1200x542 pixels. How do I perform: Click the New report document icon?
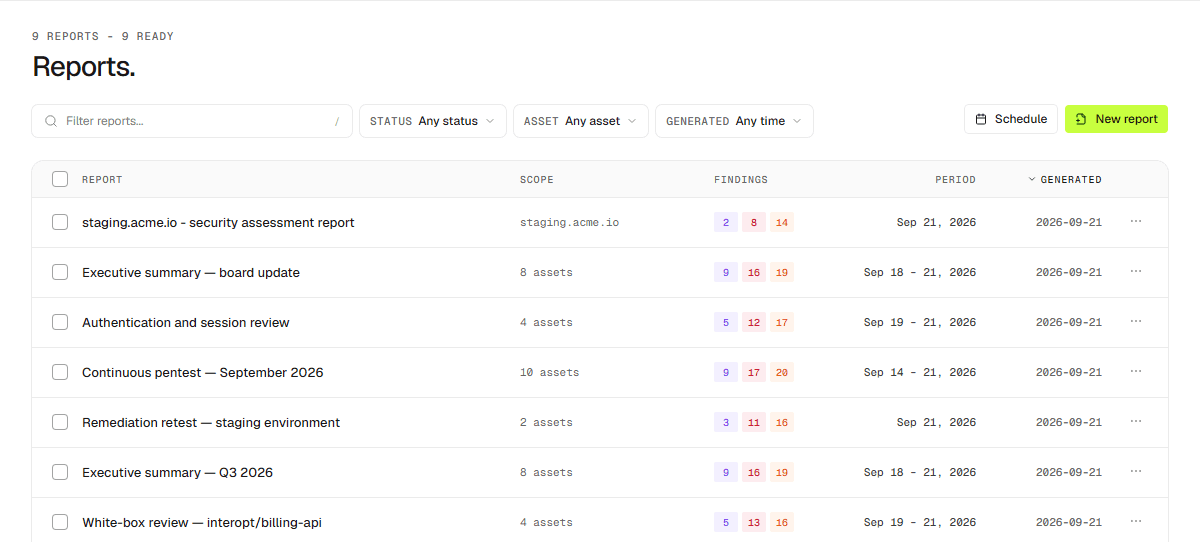[1081, 119]
